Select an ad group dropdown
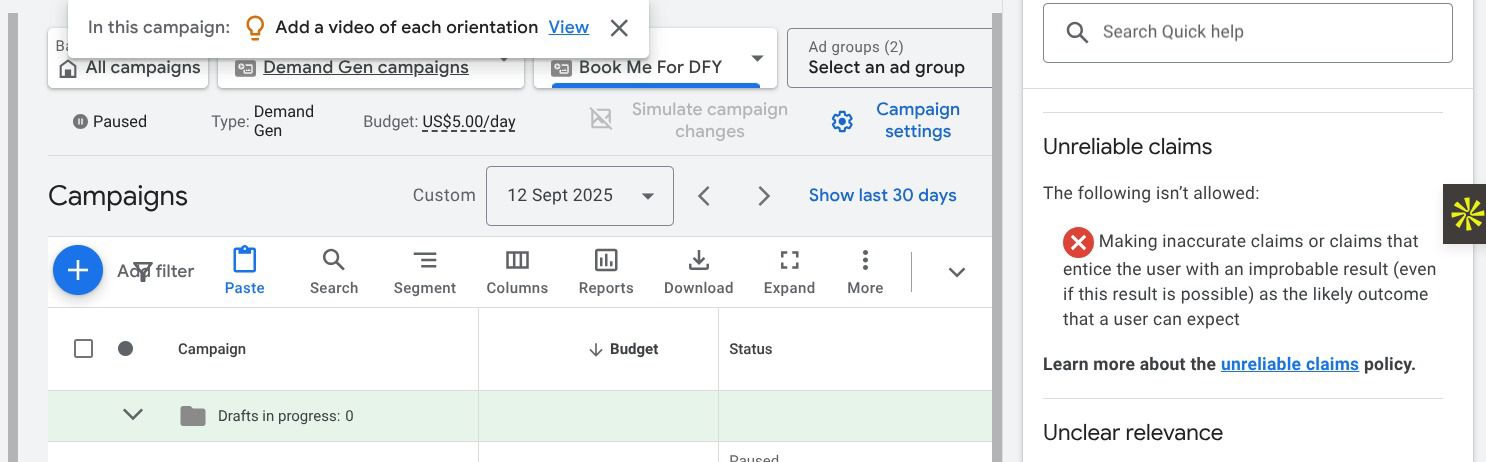Screen dimensions: 1486x462 pyautogui.click(x=889, y=58)
